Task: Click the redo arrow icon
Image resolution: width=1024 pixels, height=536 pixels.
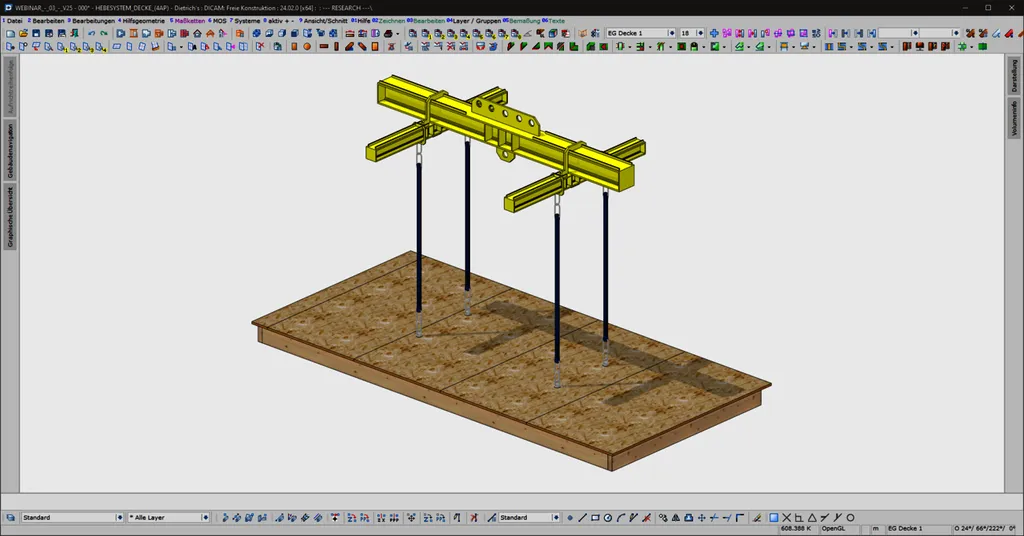Action: pyautogui.click(x=104, y=33)
